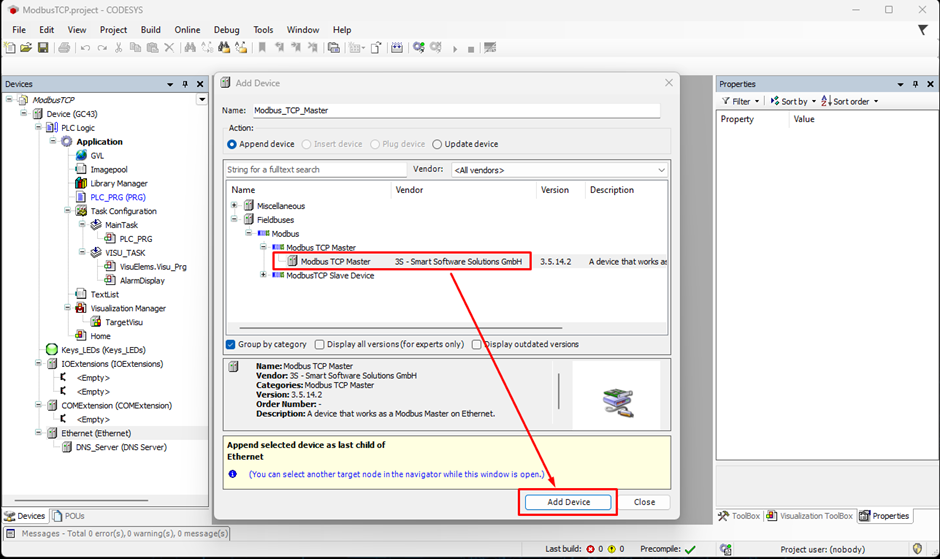Click the Library Manager tree icon
Screen dimensions: 940x559
[x=82, y=183]
